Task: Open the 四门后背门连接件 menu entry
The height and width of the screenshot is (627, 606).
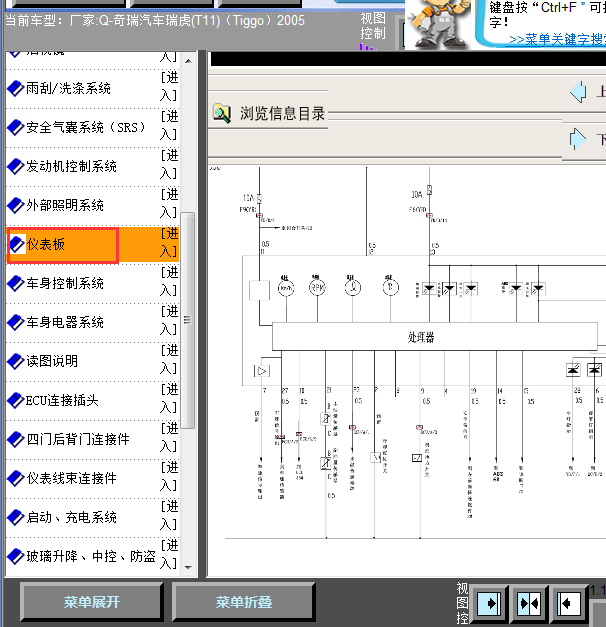Action: click(x=78, y=439)
